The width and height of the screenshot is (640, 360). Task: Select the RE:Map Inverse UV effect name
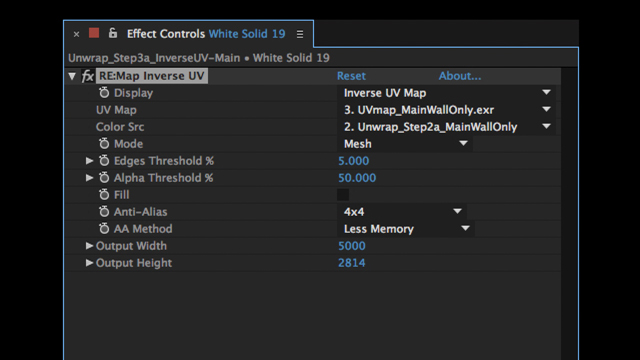(152, 76)
